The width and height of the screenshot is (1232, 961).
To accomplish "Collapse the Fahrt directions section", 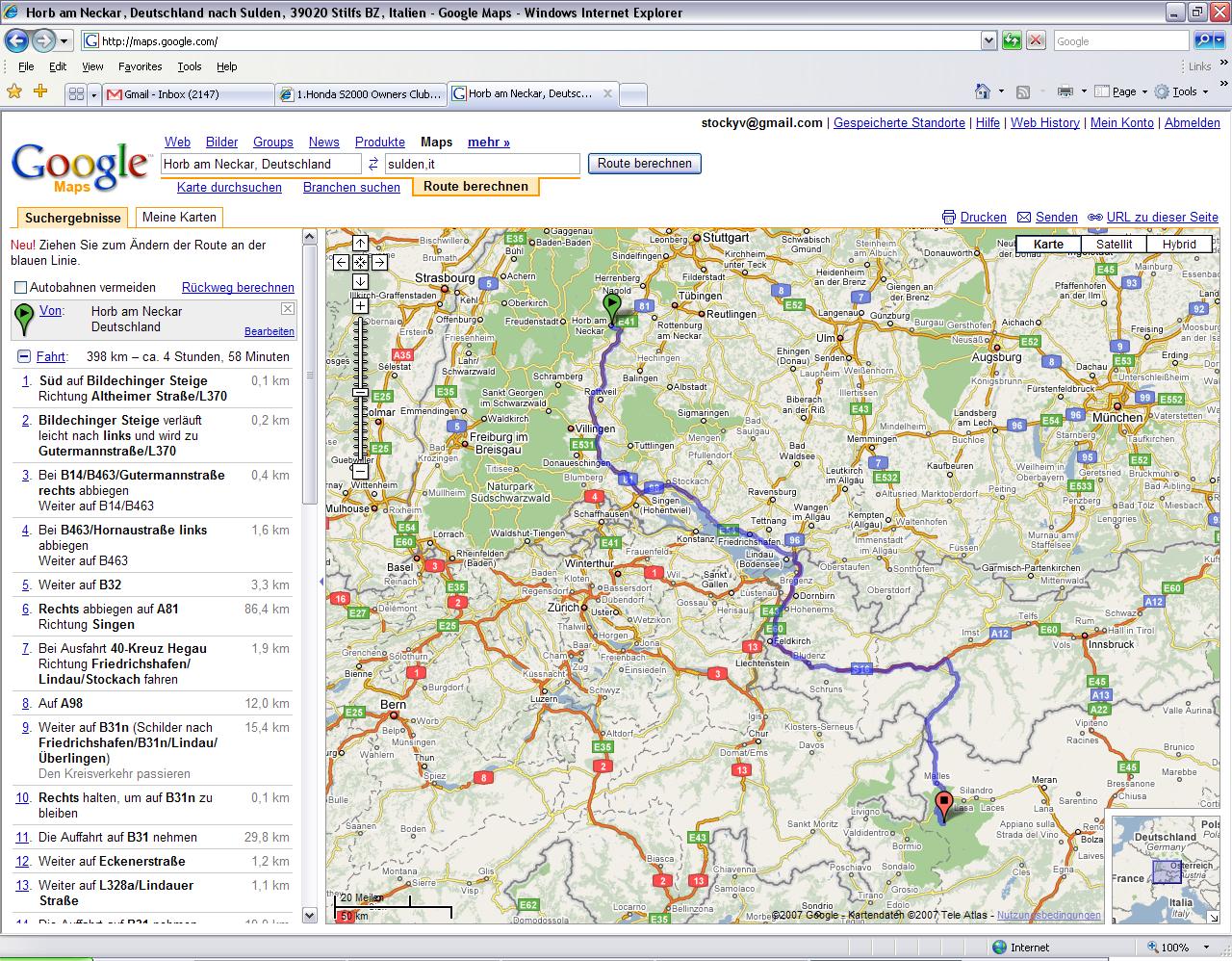I will pyautogui.click(x=23, y=357).
